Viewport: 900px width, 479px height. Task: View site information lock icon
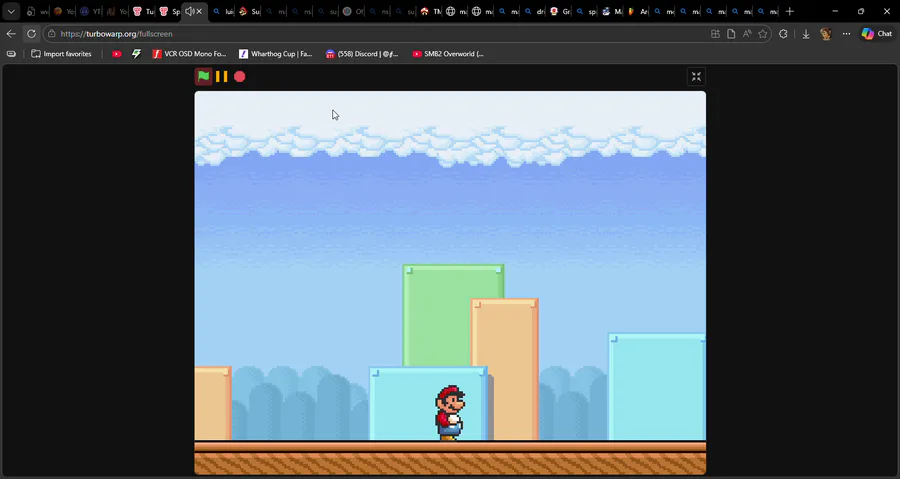(x=52, y=34)
